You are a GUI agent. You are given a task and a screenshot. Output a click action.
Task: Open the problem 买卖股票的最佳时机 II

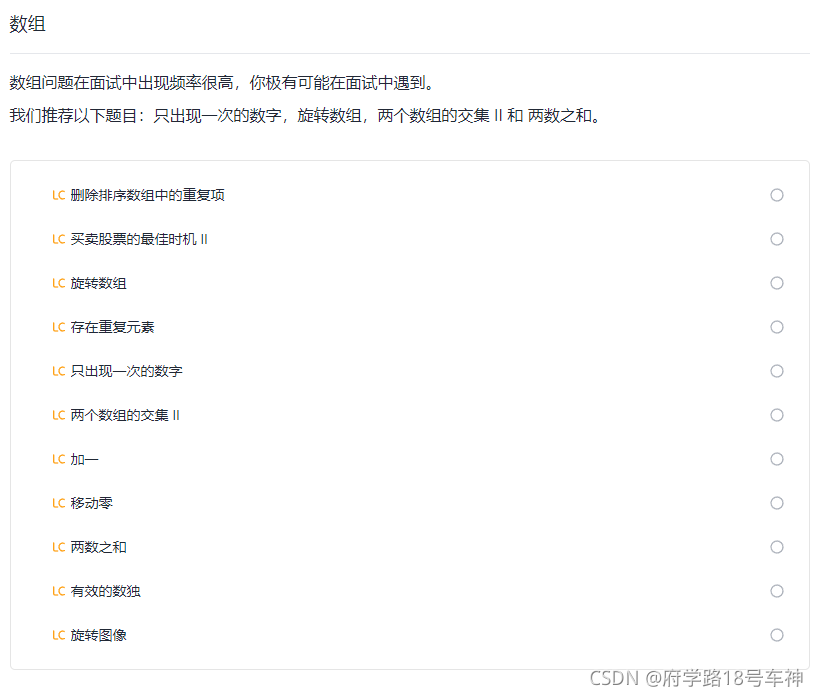(x=139, y=239)
